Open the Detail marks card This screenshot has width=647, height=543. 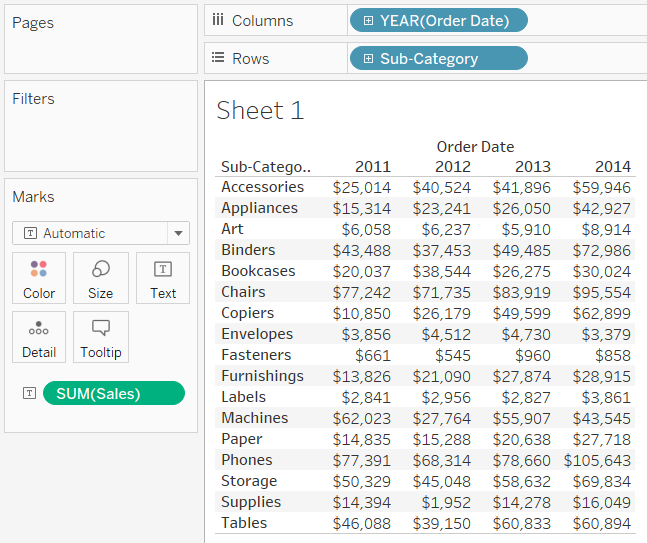pos(39,338)
